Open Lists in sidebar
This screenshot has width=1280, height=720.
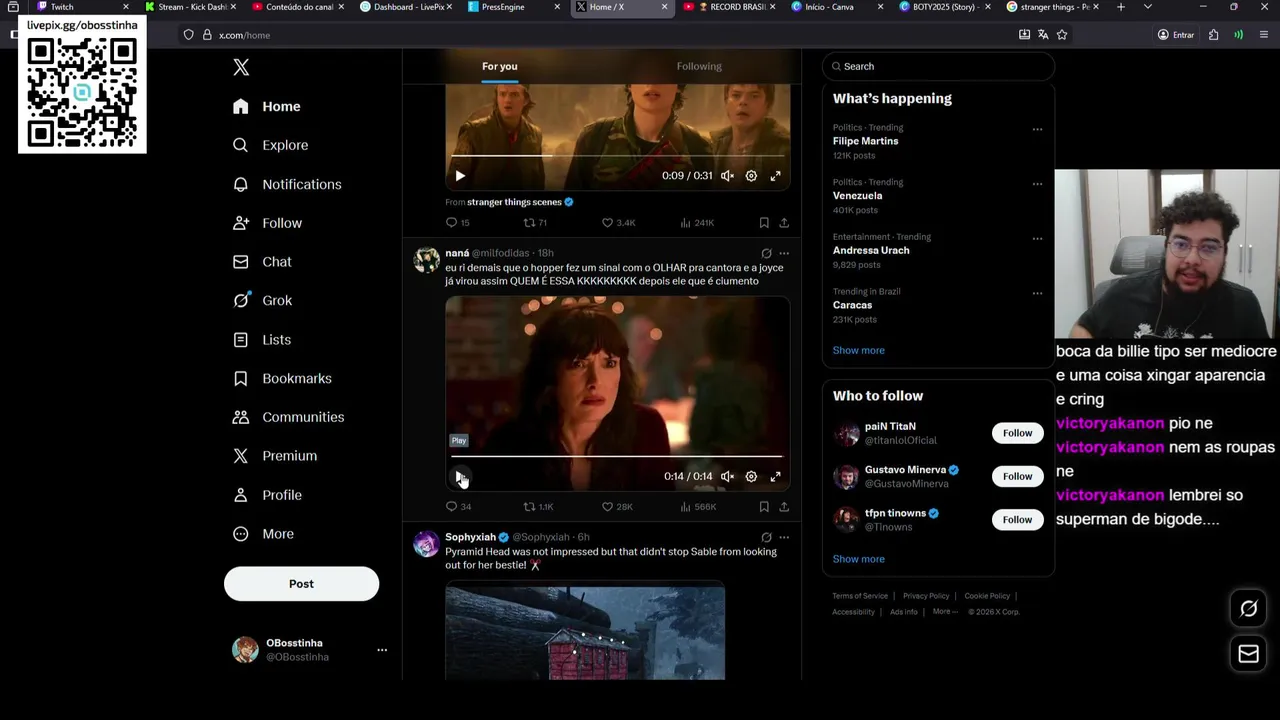click(262, 340)
